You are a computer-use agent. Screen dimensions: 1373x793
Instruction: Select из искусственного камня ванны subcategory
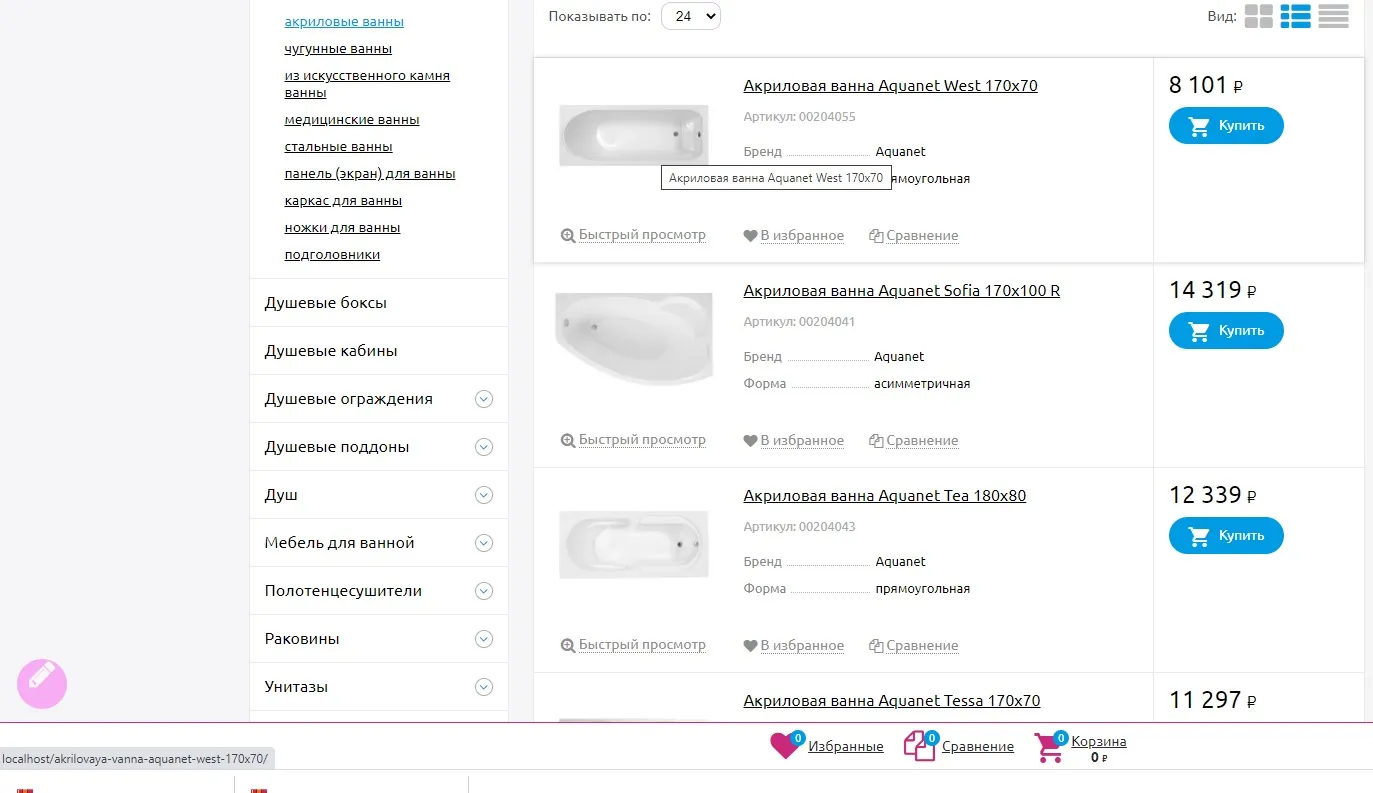click(367, 84)
